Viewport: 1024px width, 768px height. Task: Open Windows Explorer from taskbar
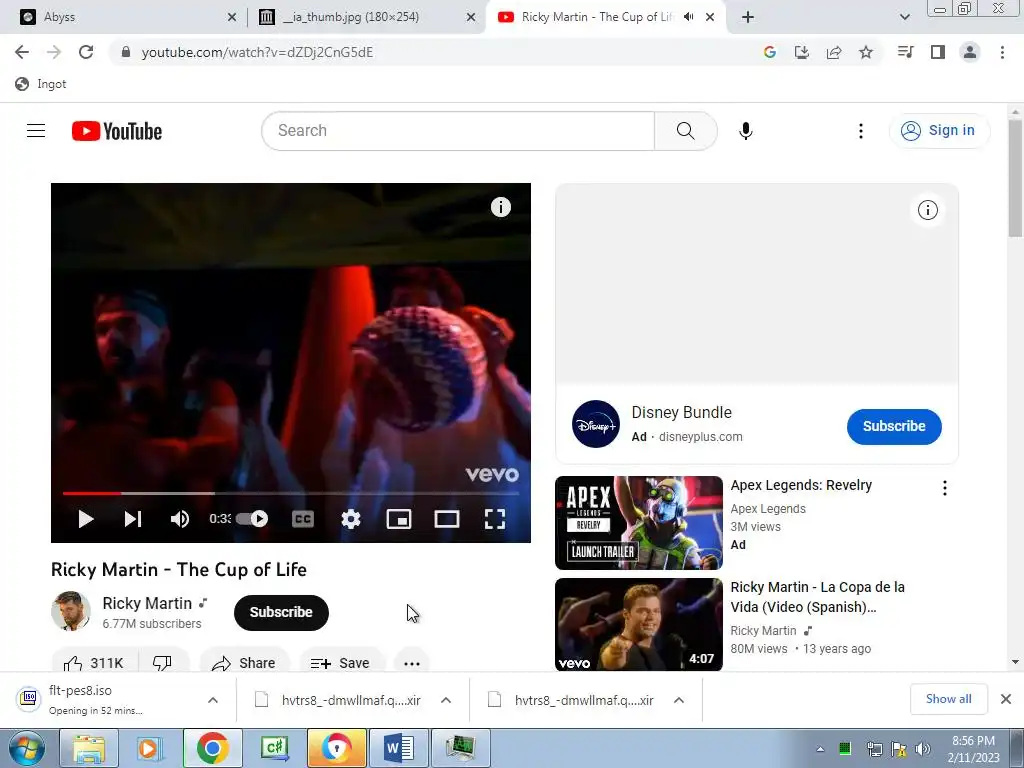point(89,748)
